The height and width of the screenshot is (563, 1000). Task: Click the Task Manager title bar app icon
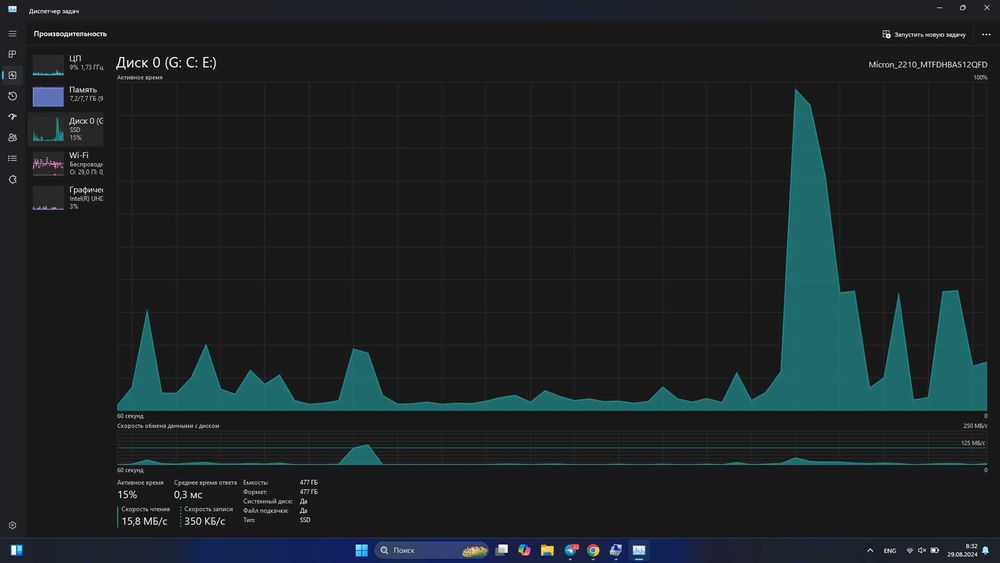[12, 10]
